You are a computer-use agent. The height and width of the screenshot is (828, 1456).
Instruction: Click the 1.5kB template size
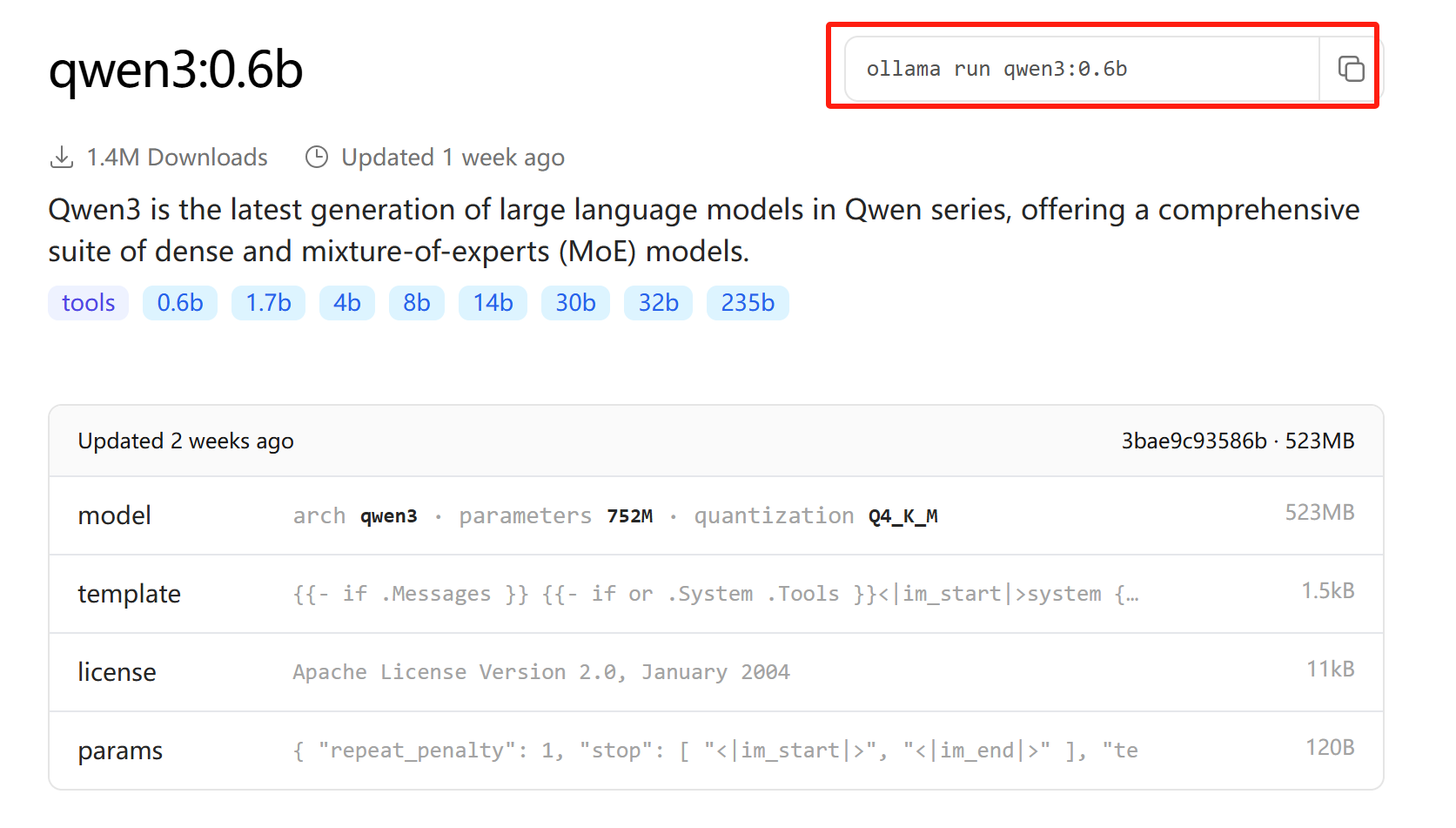[x=1328, y=591]
